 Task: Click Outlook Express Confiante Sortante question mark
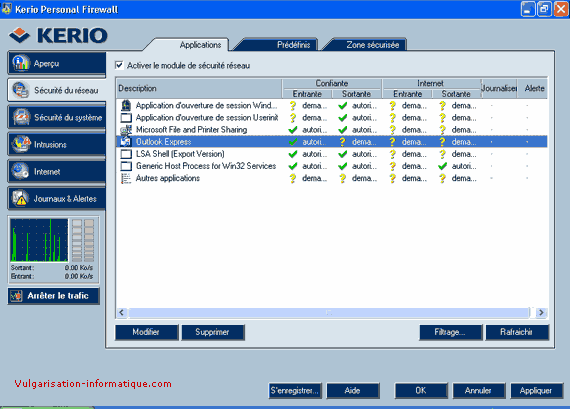(x=342, y=142)
